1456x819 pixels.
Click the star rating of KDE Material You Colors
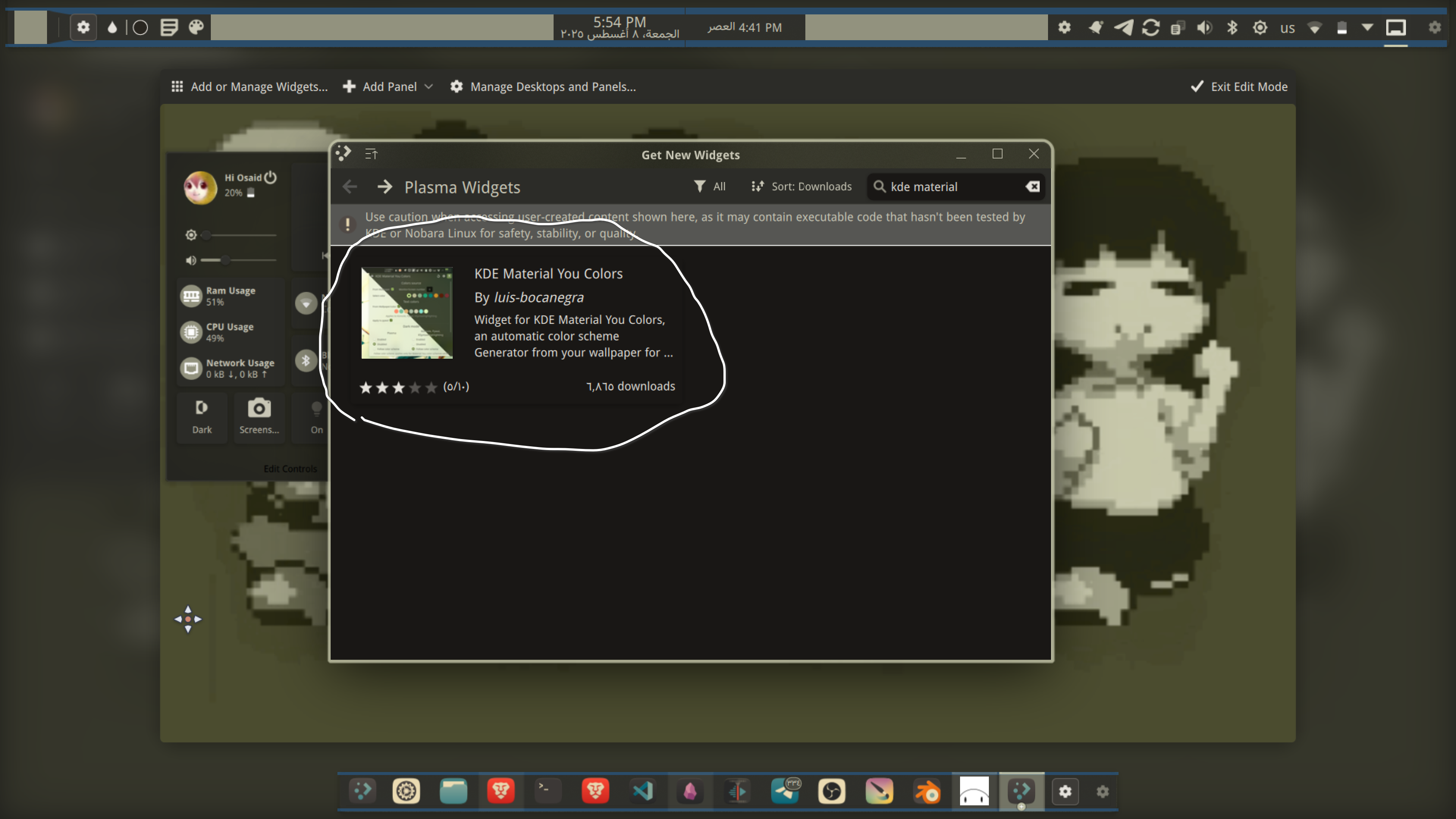pos(399,387)
